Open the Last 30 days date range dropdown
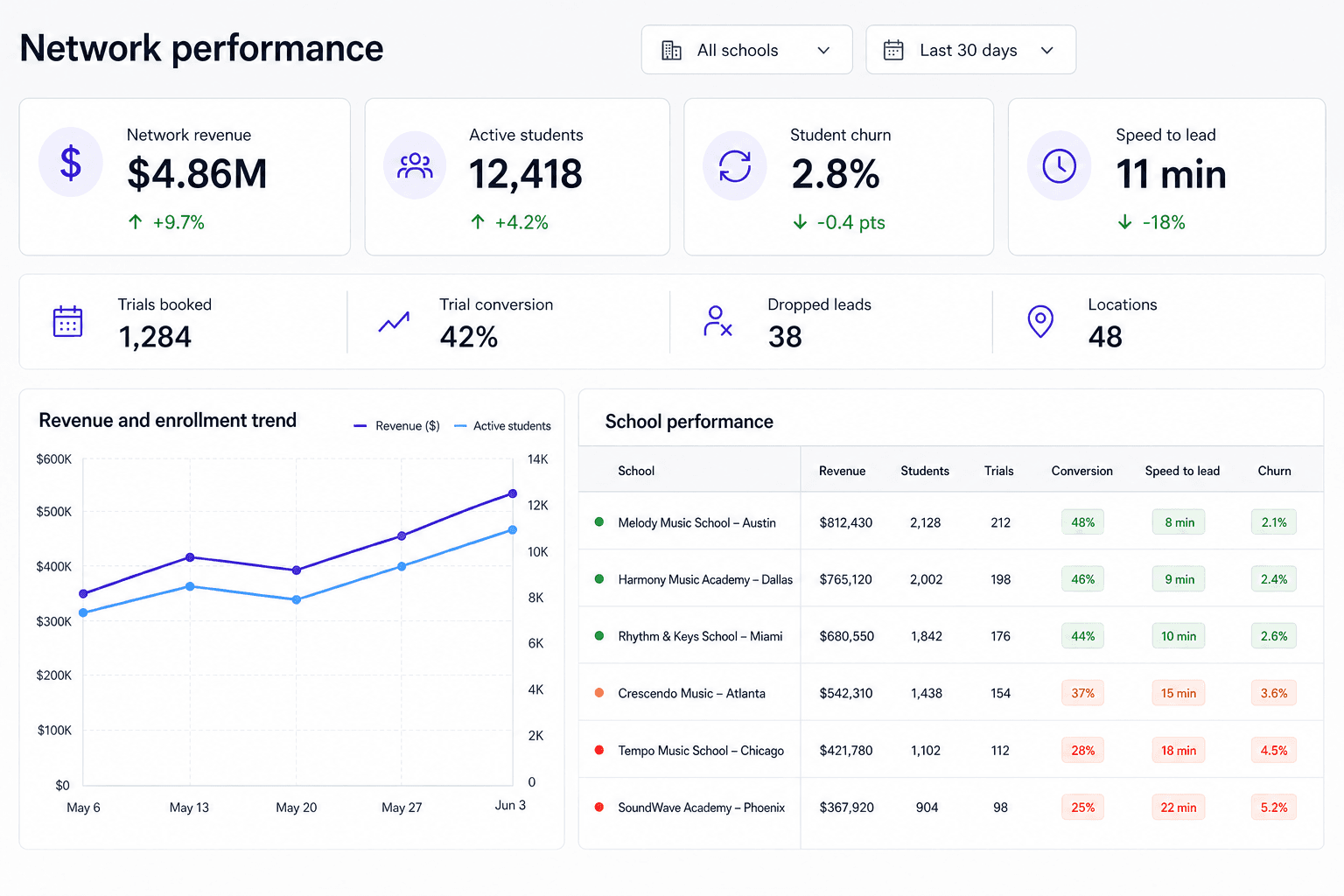The image size is (1344, 896). (971, 50)
